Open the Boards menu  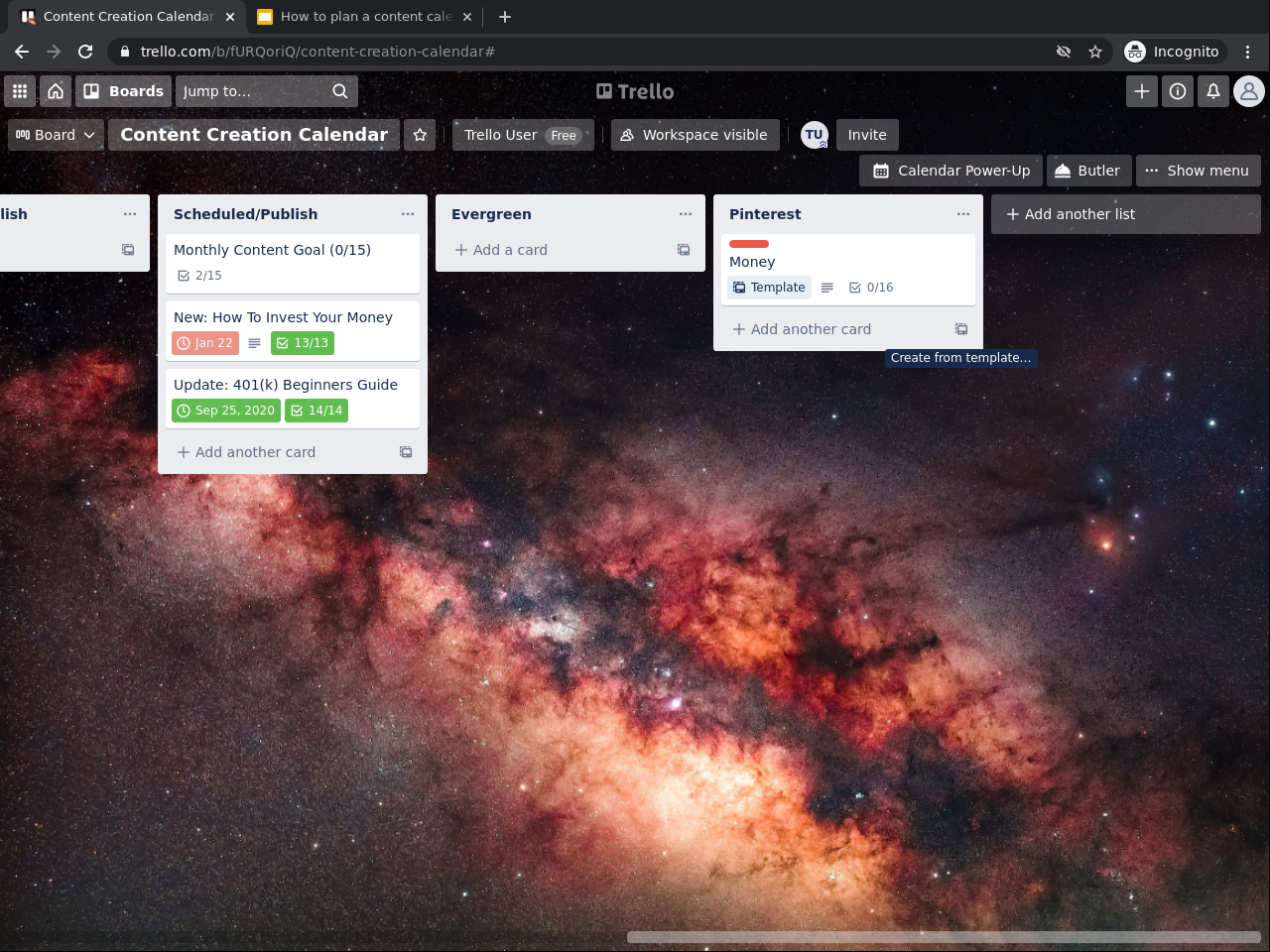click(124, 91)
